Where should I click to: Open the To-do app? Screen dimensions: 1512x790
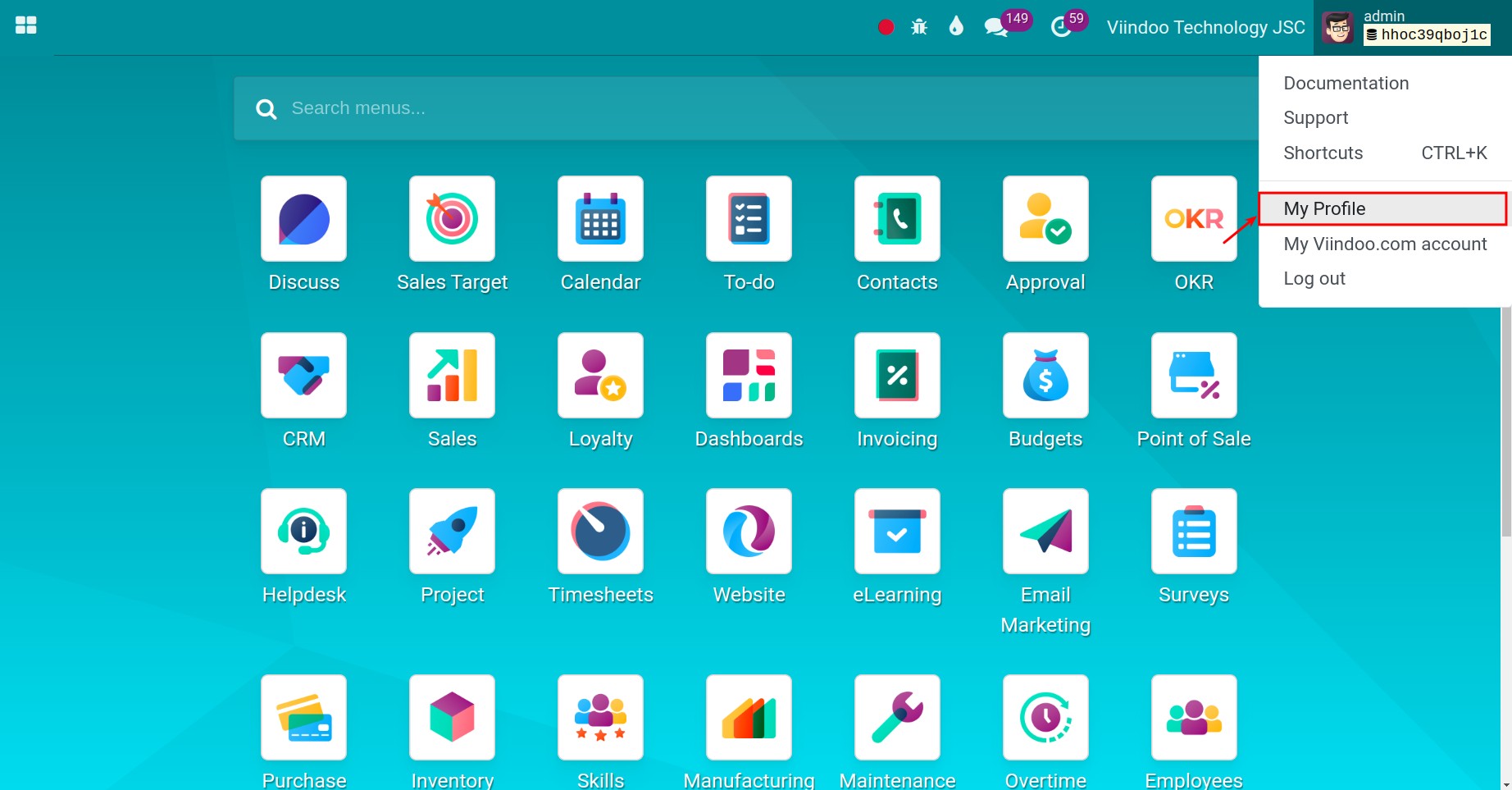[x=749, y=219]
